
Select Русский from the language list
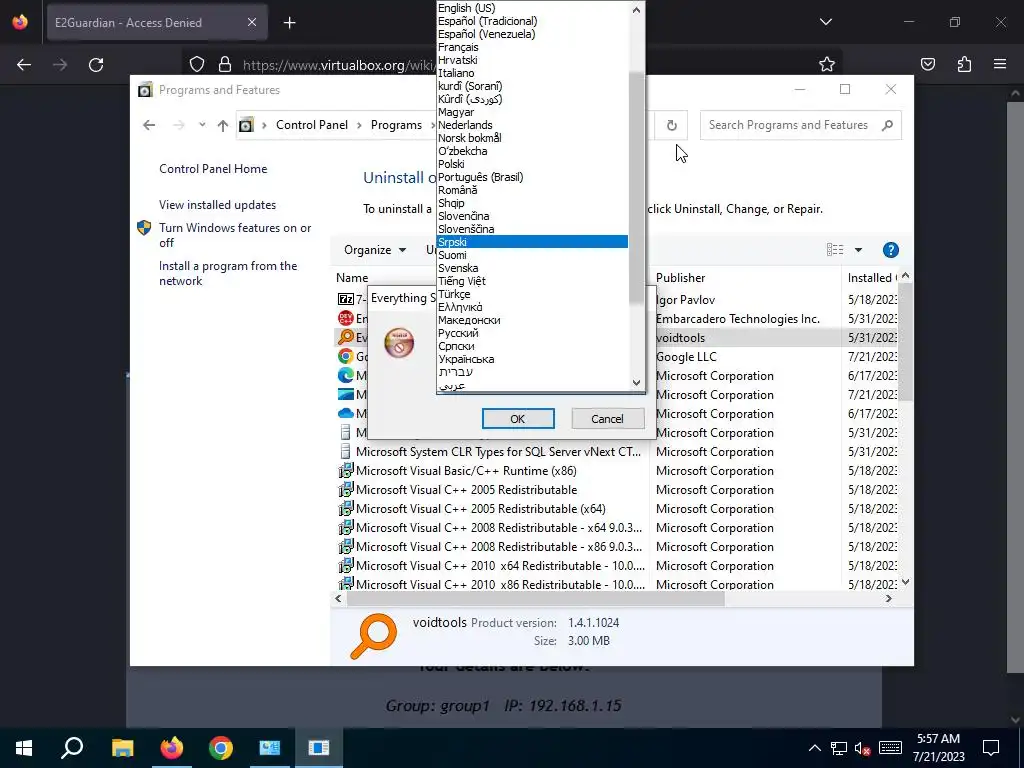coord(532,333)
